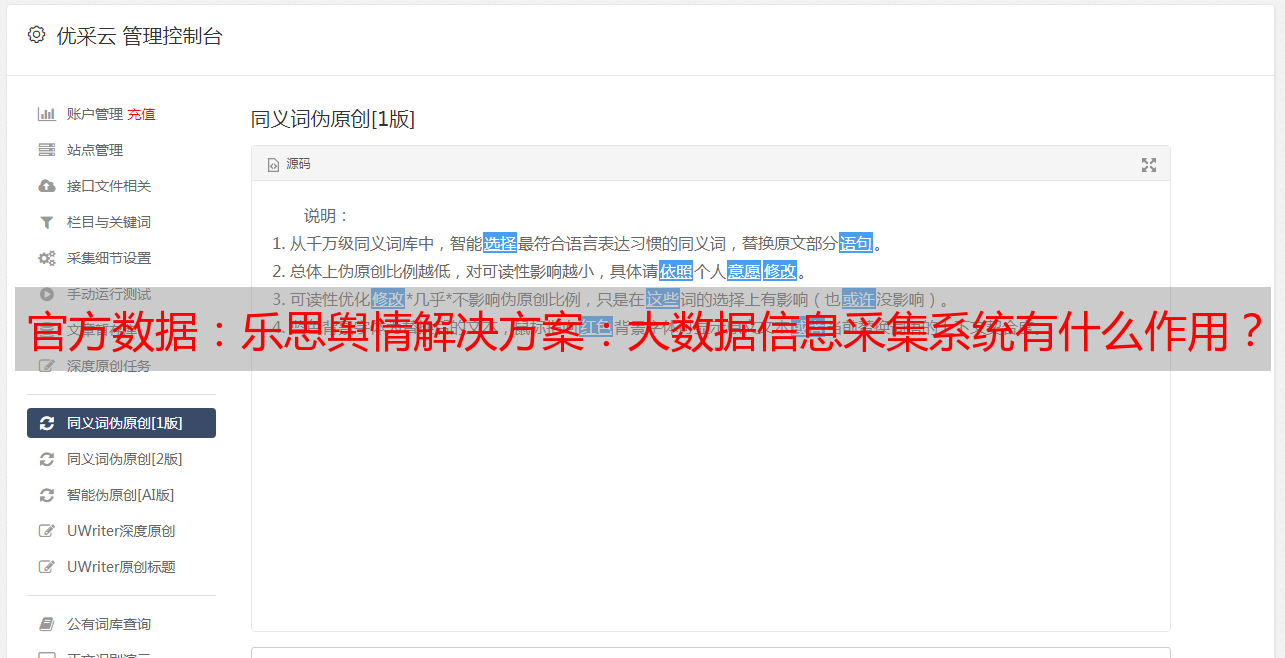Click the 接口文件相关 cloud upload icon

click(x=46, y=186)
